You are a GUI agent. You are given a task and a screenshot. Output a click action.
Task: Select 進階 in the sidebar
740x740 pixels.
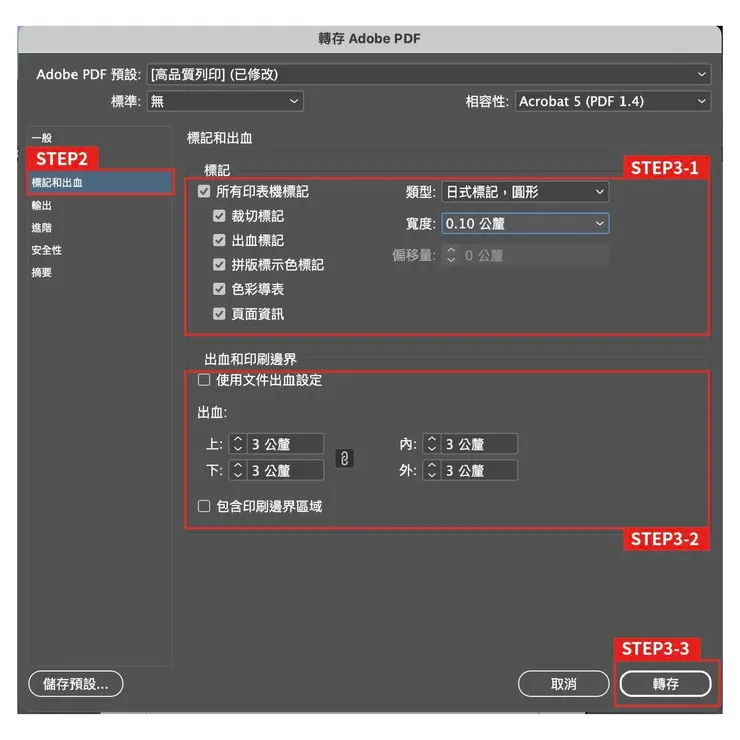42,228
